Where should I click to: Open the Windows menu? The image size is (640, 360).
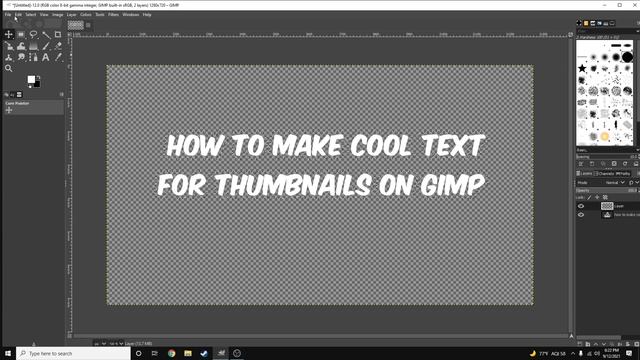click(x=131, y=15)
